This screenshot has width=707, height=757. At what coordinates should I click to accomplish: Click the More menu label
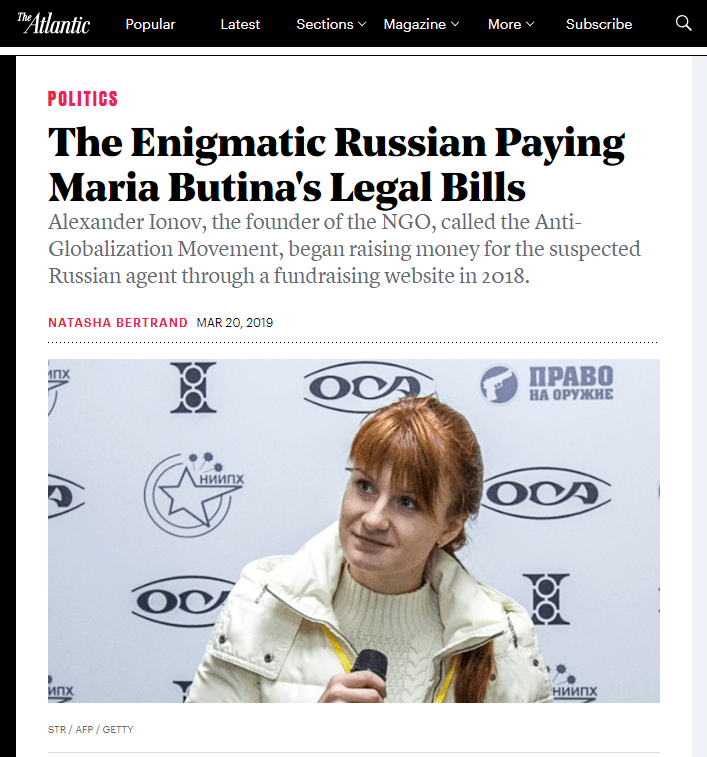504,24
